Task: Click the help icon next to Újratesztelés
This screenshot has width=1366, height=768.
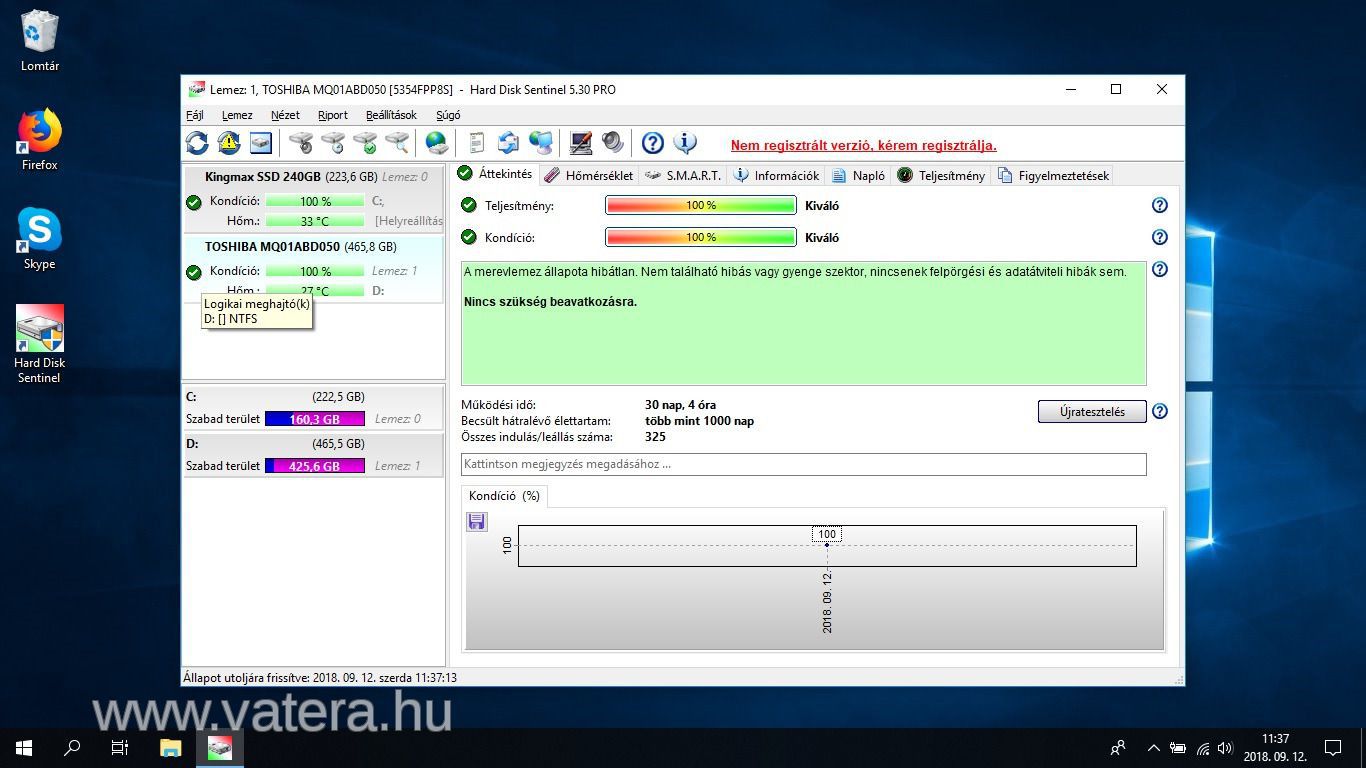Action: point(1160,411)
